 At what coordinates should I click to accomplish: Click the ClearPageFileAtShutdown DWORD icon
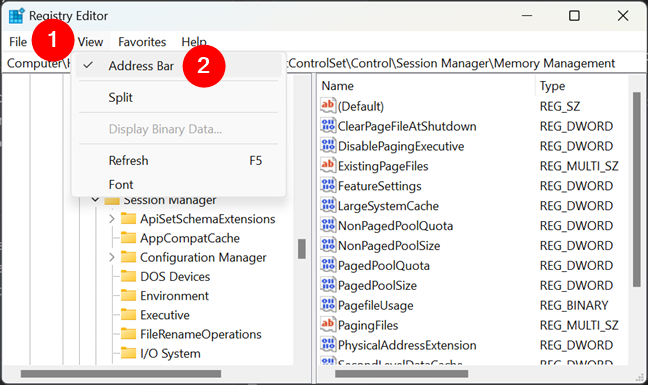pos(328,126)
